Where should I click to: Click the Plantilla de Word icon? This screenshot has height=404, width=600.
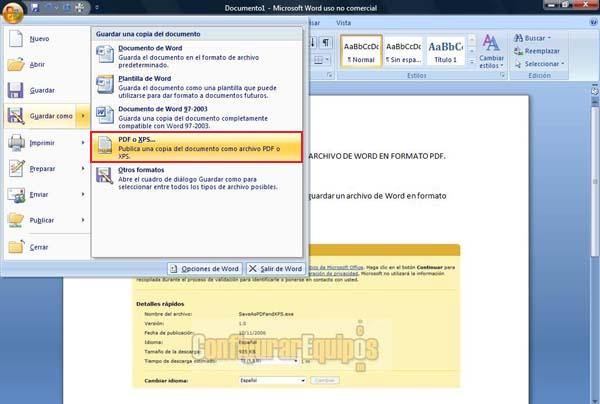[105, 85]
